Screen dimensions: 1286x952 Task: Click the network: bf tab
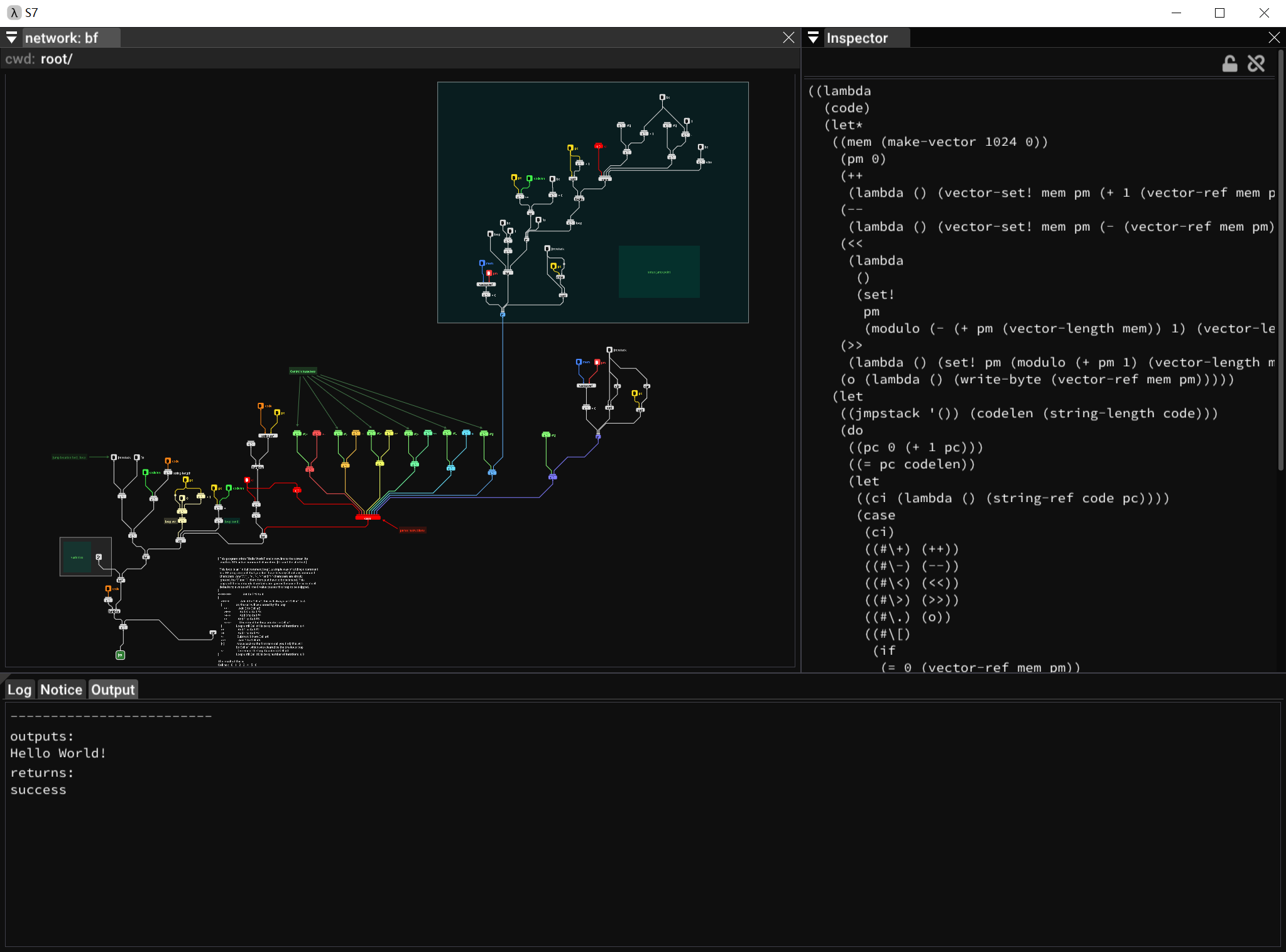coord(60,38)
